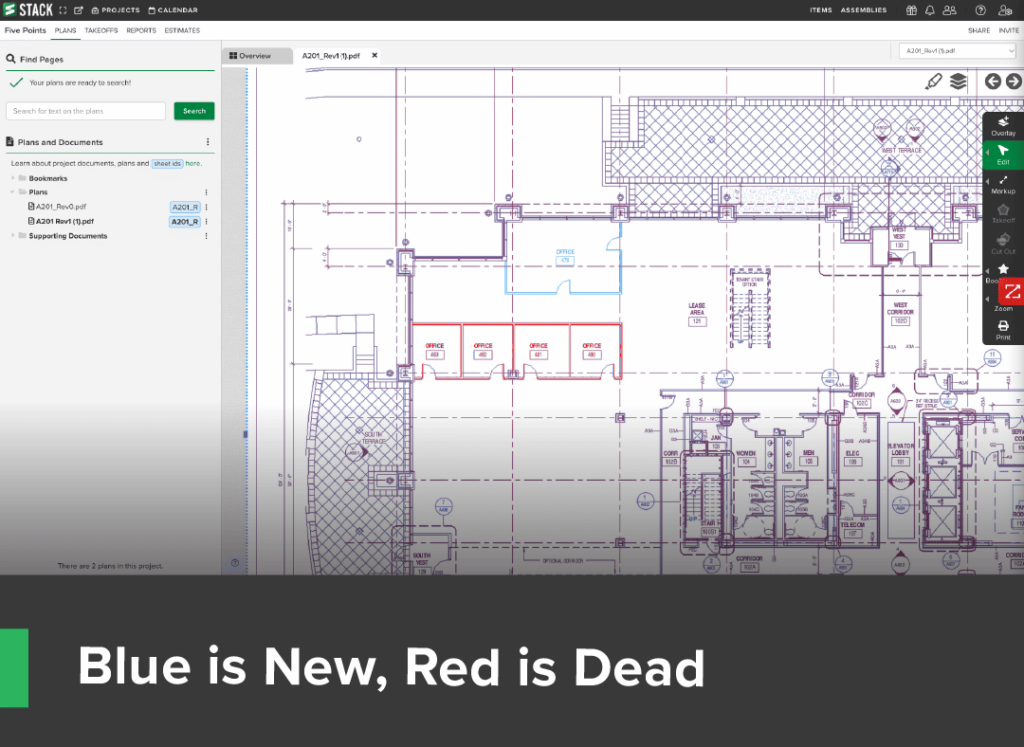Click 'There are 2 plans in this project.' text
Image resolution: width=1024 pixels, height=747 pixels.
[110, 566]
